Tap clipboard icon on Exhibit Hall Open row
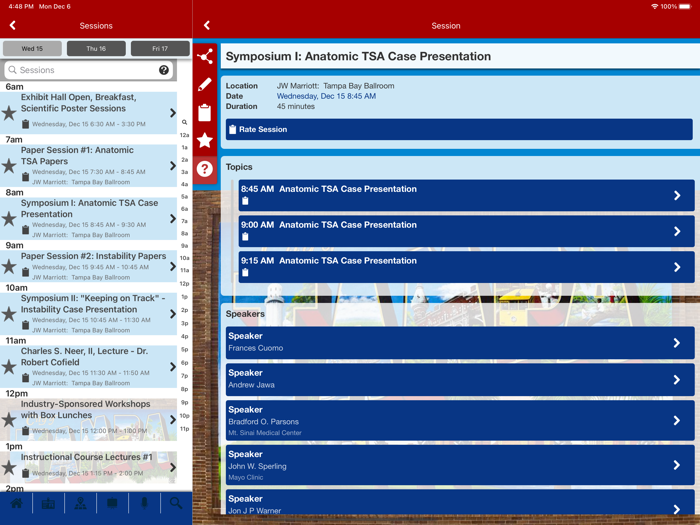The image size is (700, 525). click(x=25, y=124)
